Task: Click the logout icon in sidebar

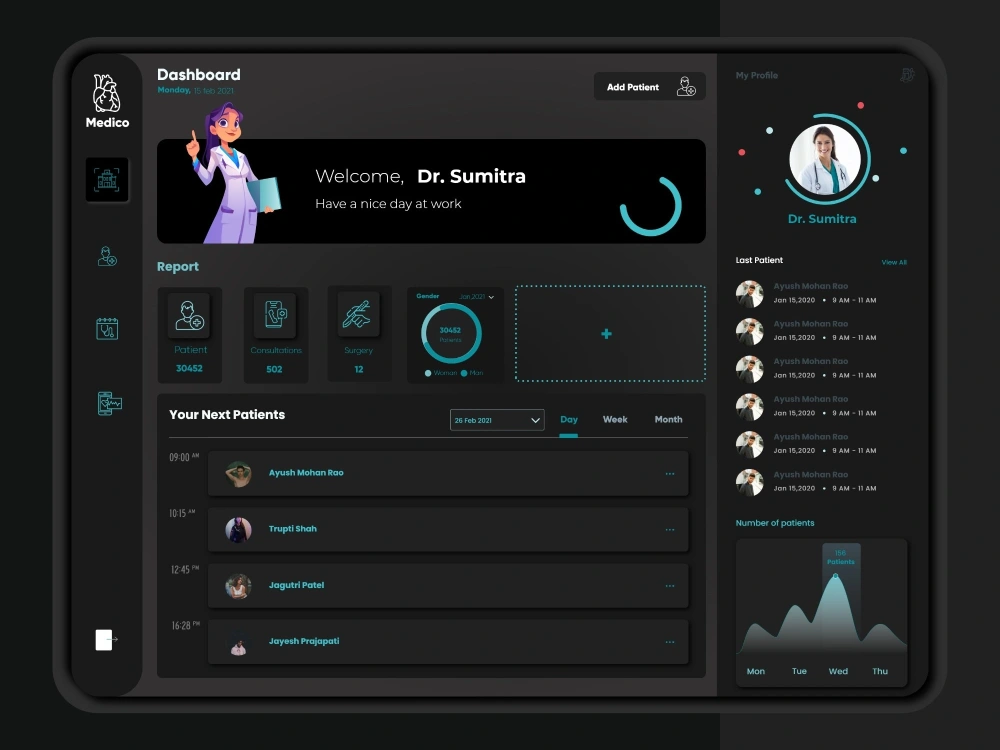Action: [x=106, y=640]
